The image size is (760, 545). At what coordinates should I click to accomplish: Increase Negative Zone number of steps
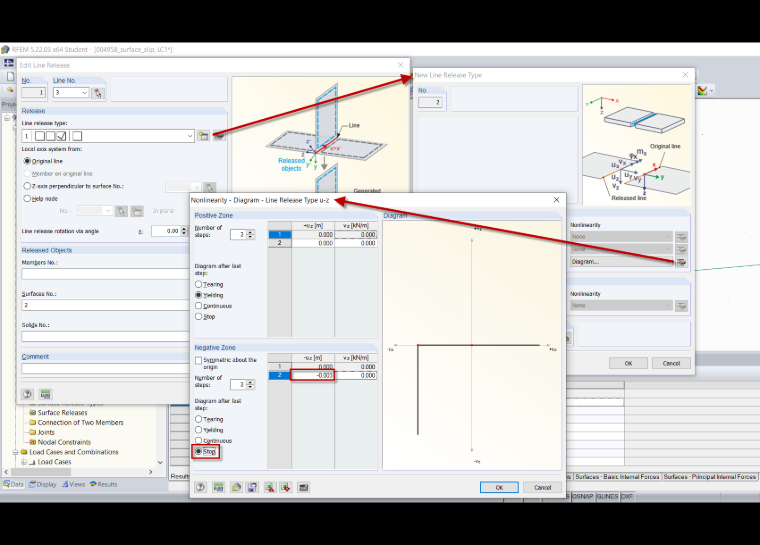251,382
